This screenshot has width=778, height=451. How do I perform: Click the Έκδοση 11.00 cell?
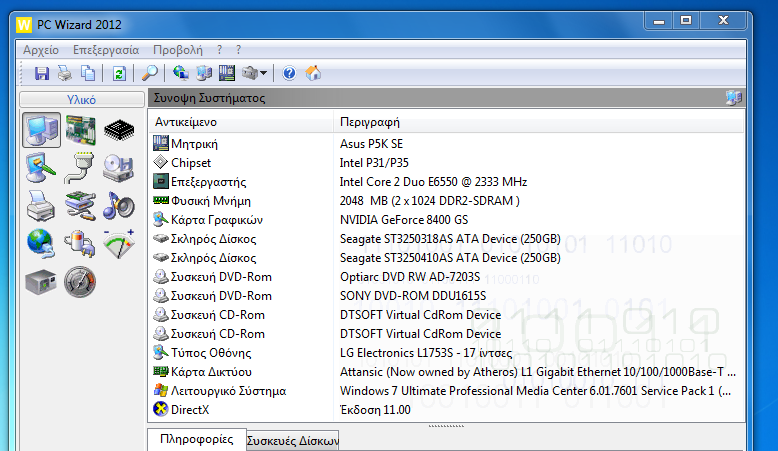click(x=375, y=410)
